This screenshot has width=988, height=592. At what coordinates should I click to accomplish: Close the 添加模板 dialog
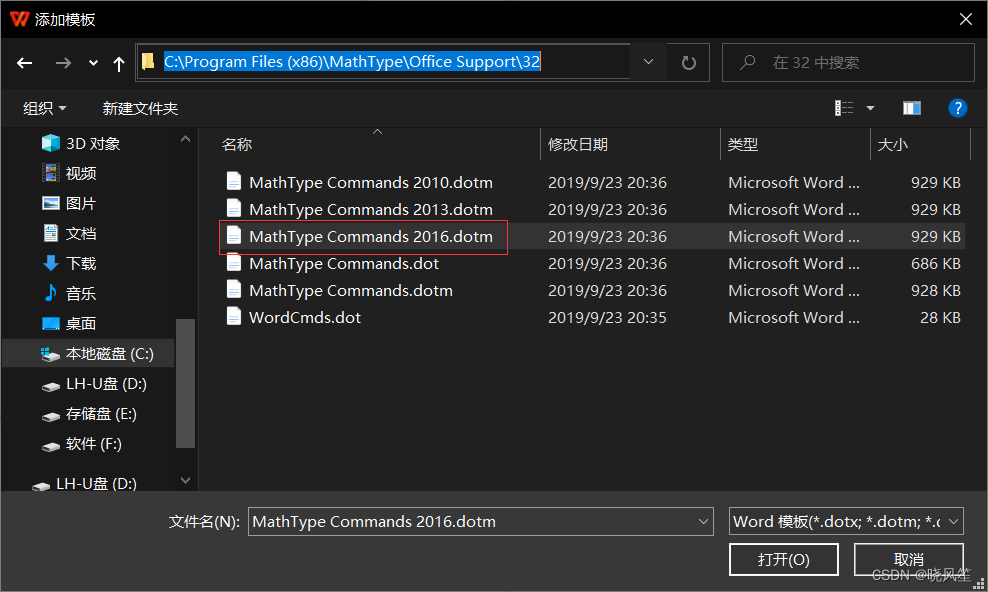pyautogui.click(x=965, y=20)
